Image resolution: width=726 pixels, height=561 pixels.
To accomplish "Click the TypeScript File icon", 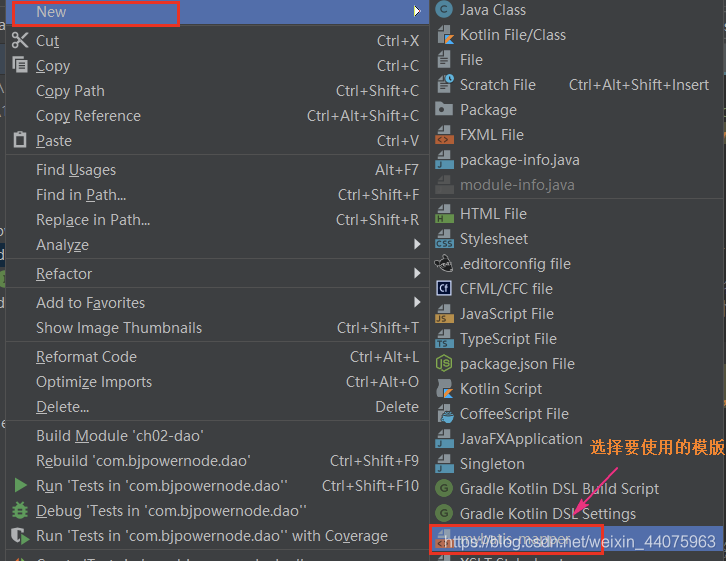I will point(444,339).
